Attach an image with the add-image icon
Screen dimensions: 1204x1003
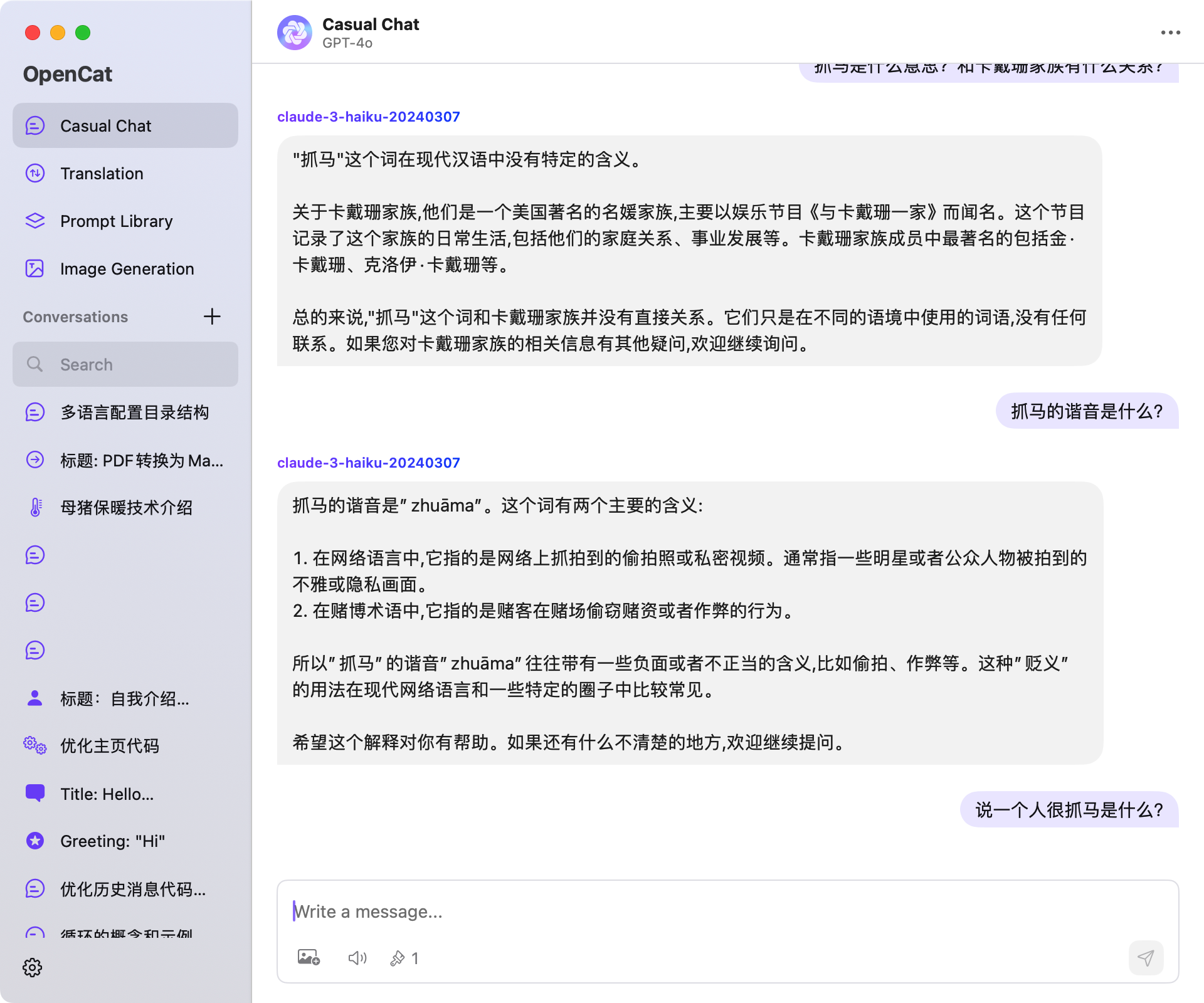click(309, 958)
